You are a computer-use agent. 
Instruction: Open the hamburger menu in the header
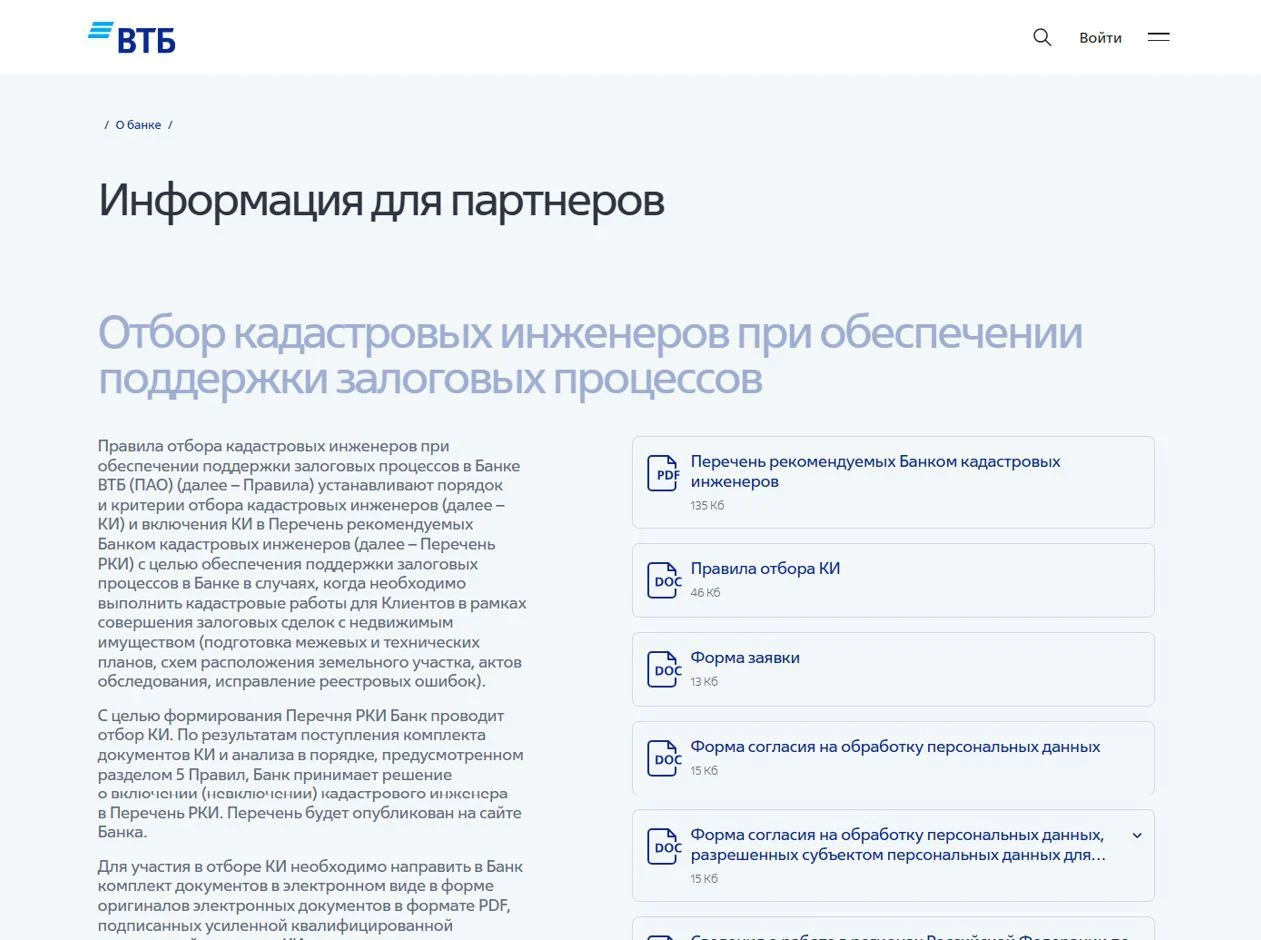[1158, 37]
